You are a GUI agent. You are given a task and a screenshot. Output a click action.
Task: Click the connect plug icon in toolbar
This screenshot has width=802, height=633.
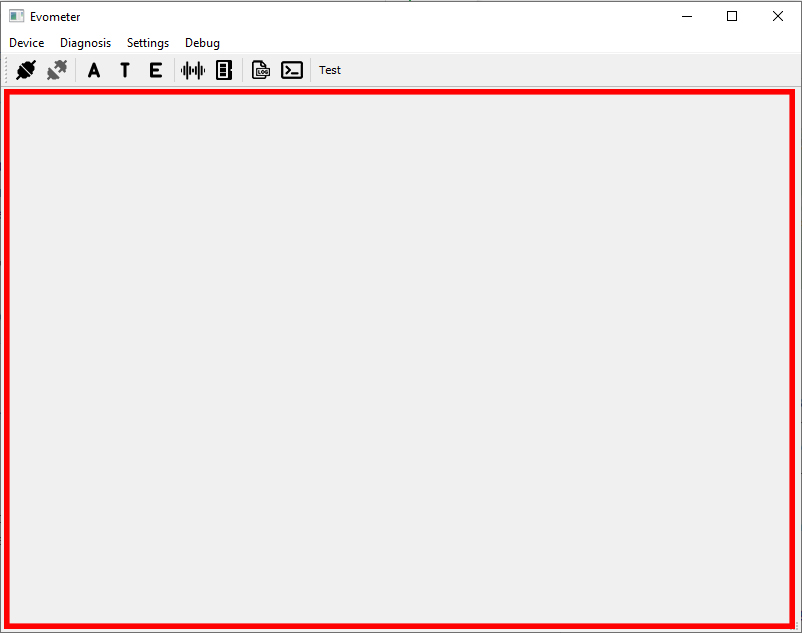pyautogui.click(x=26, y=70)
